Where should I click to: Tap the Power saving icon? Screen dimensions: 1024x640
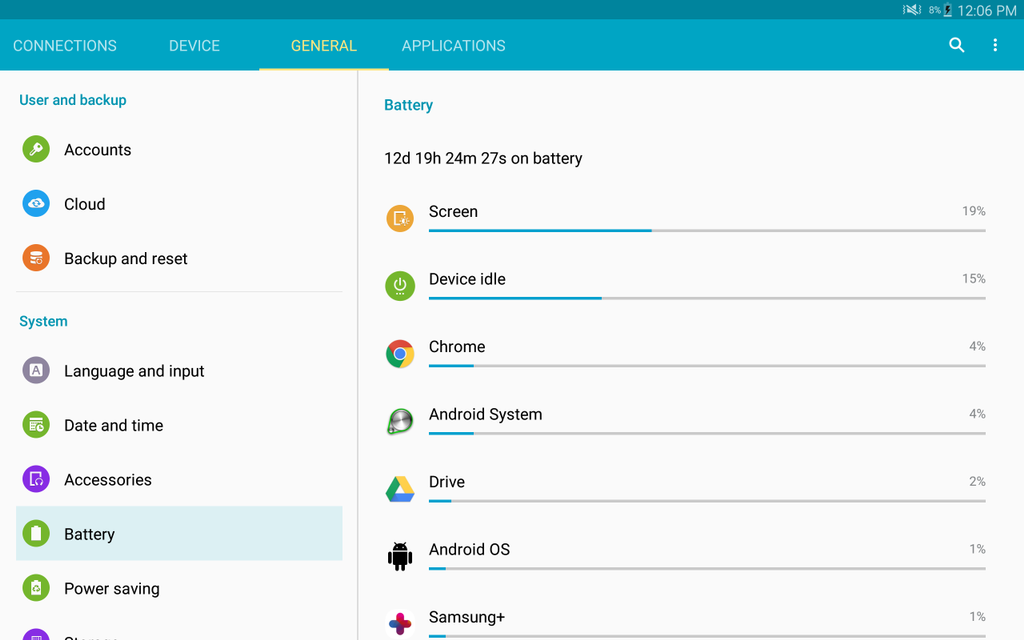pyautogui.click(x=36, y=588)
